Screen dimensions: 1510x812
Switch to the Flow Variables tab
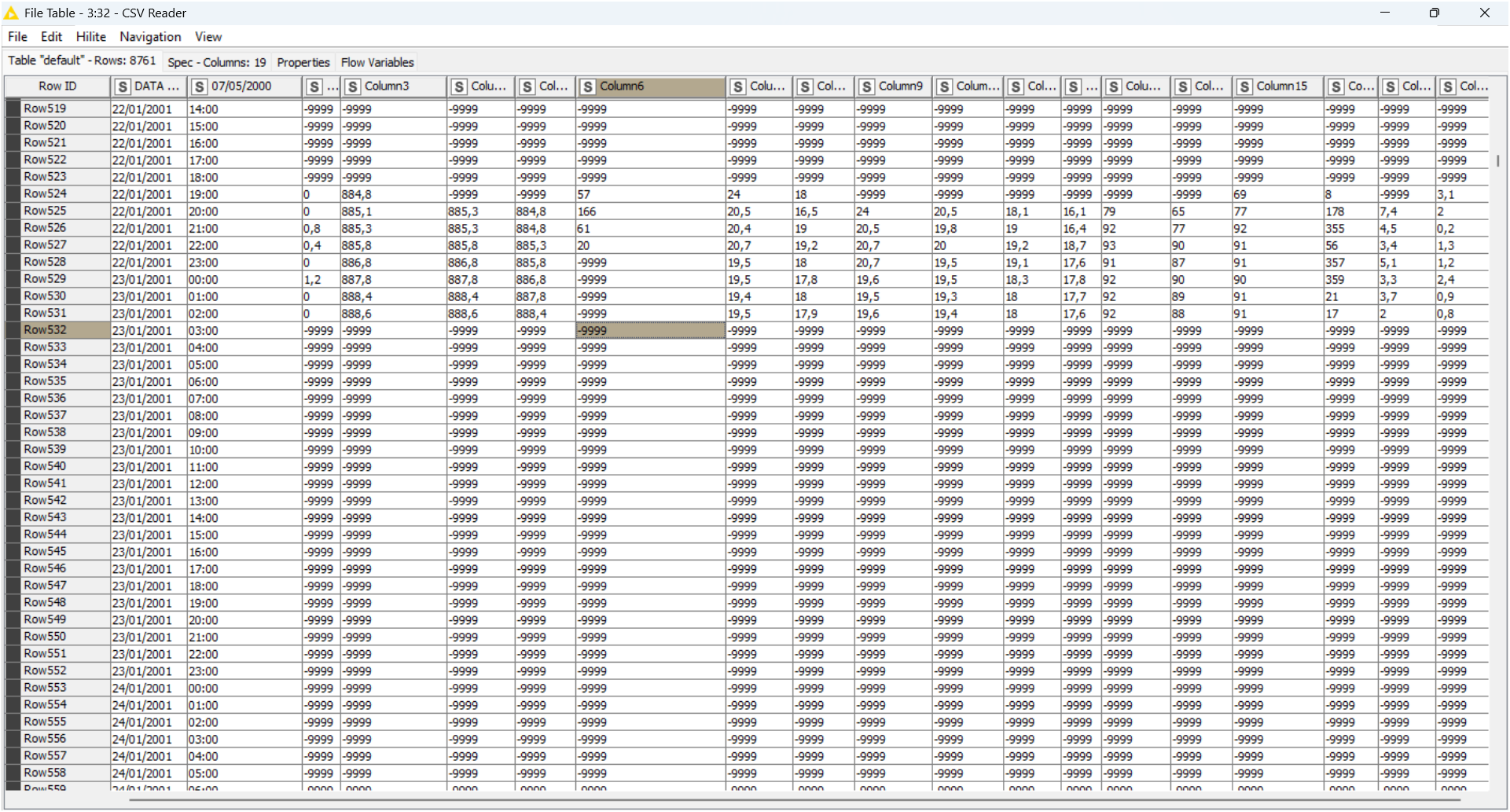377,62
